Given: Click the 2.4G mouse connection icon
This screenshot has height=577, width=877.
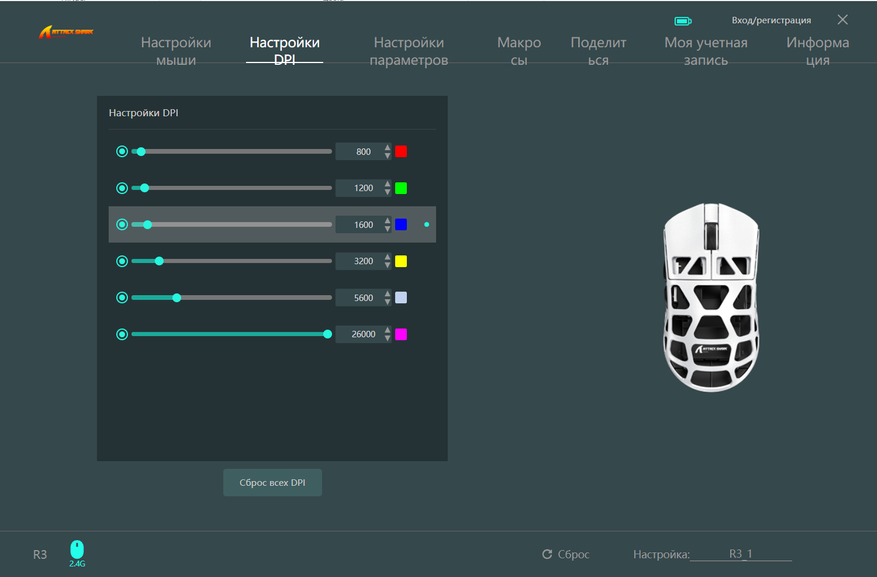Looking at the screenshot, I should point(77,551).
